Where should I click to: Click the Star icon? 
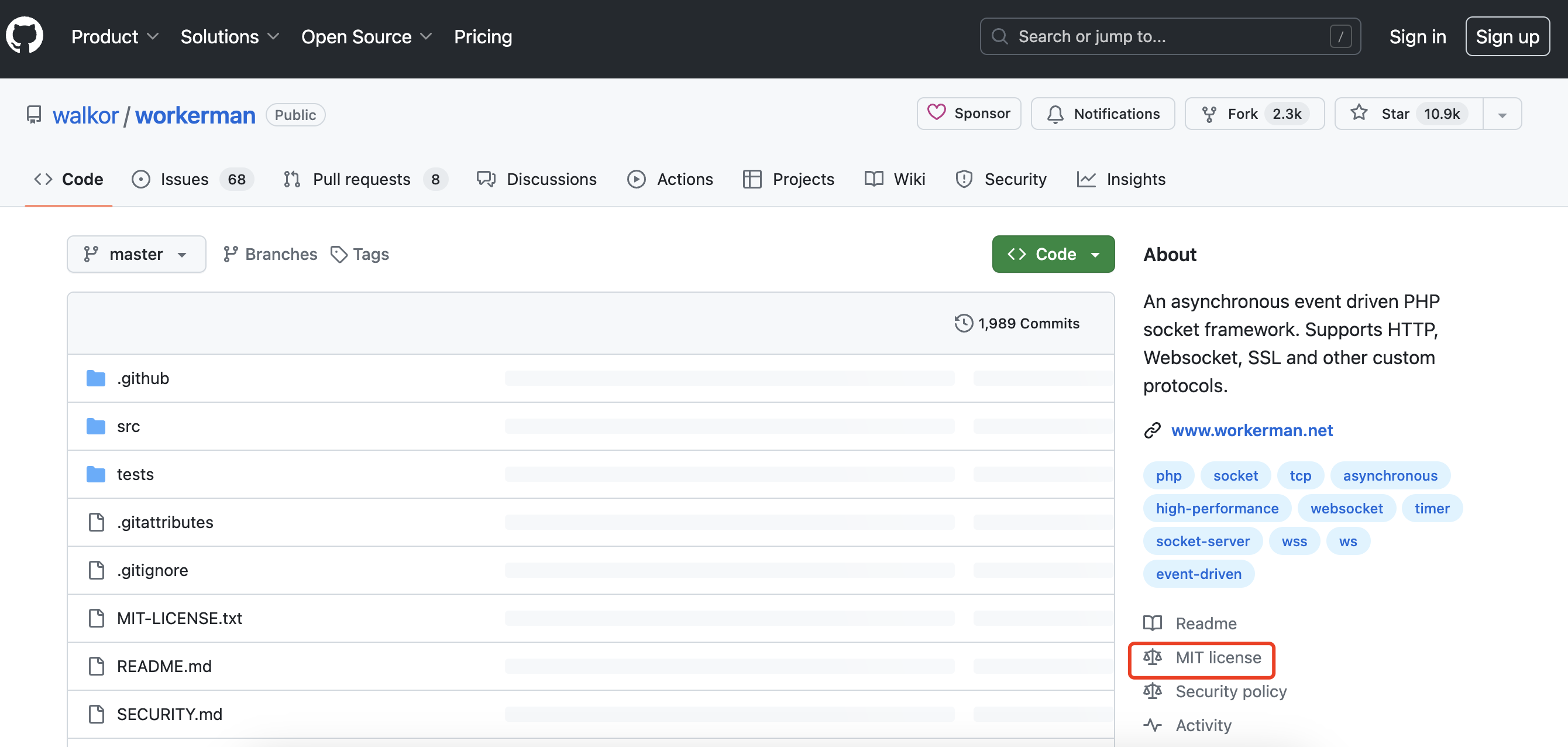click(x=1359, y=114)
